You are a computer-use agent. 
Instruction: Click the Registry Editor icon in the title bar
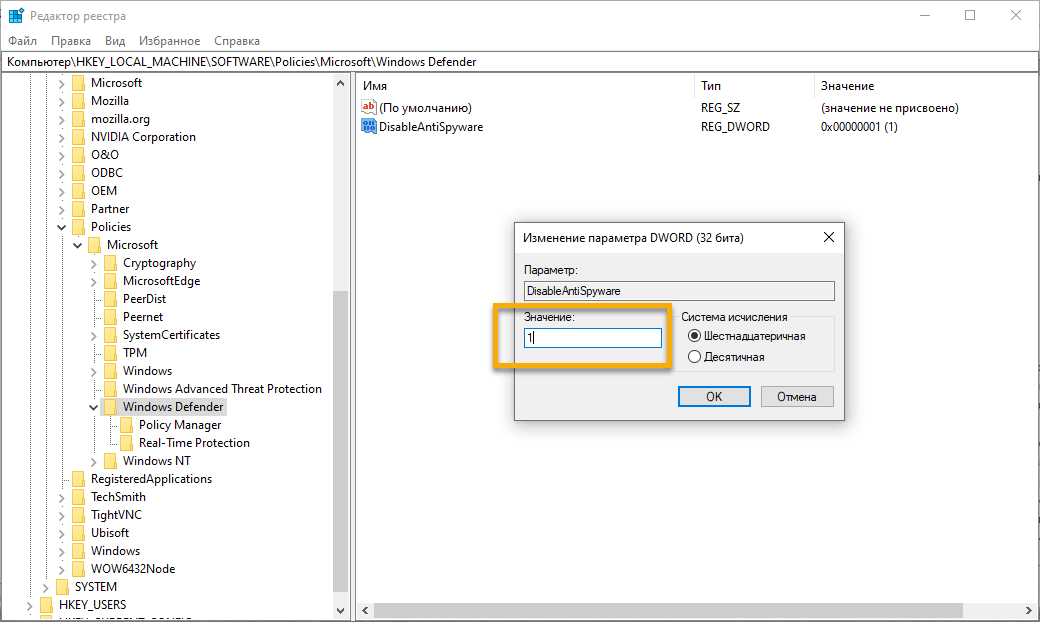point(15,15)
